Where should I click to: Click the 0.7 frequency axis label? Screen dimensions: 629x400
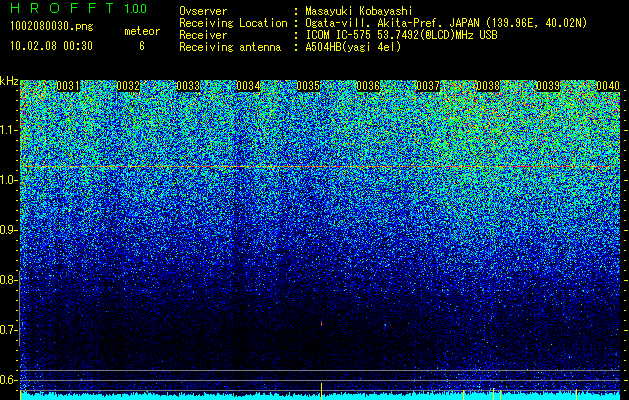[8, 330]
